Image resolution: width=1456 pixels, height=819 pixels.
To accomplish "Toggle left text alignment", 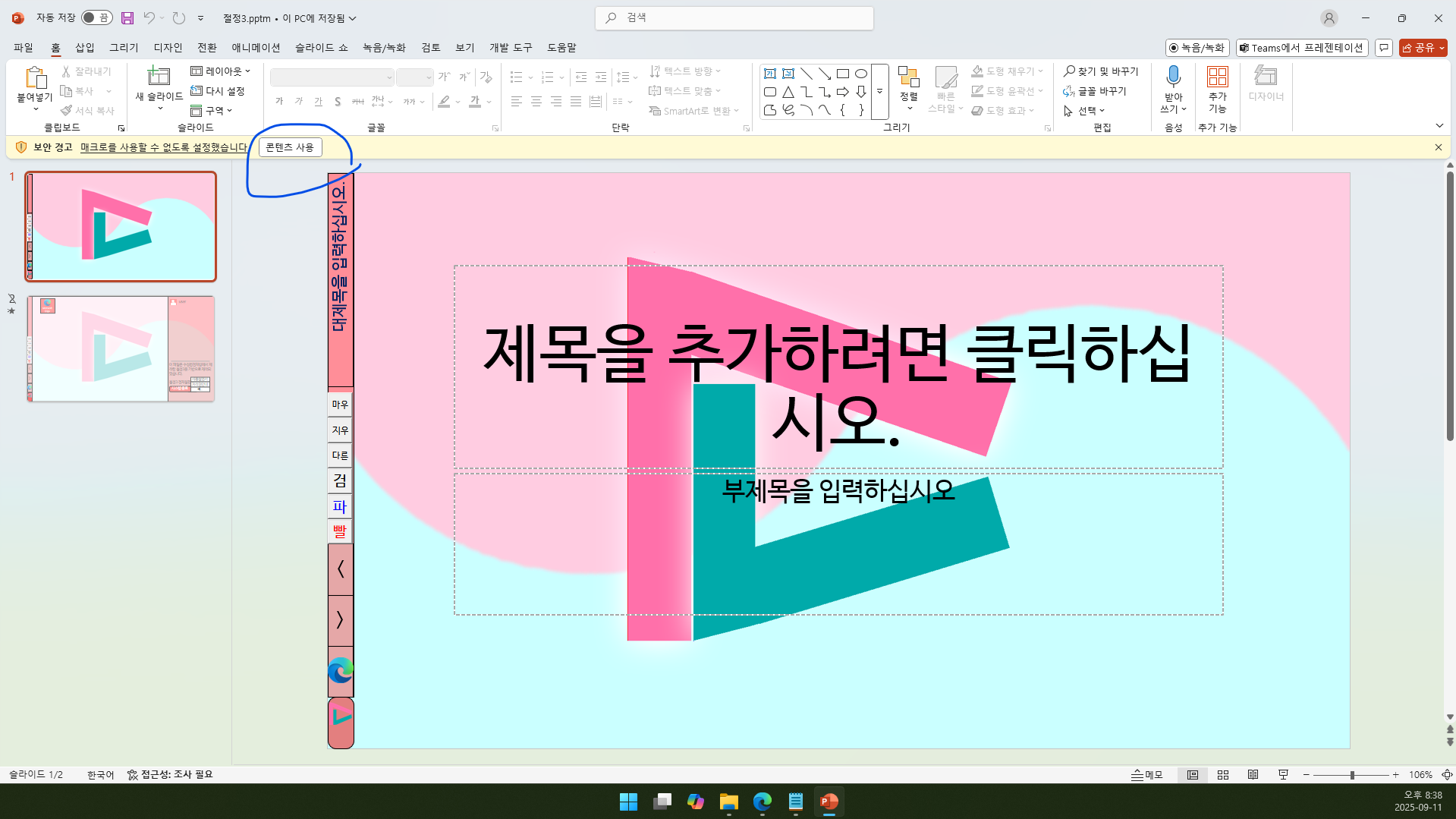I will (x=517, y=101).
